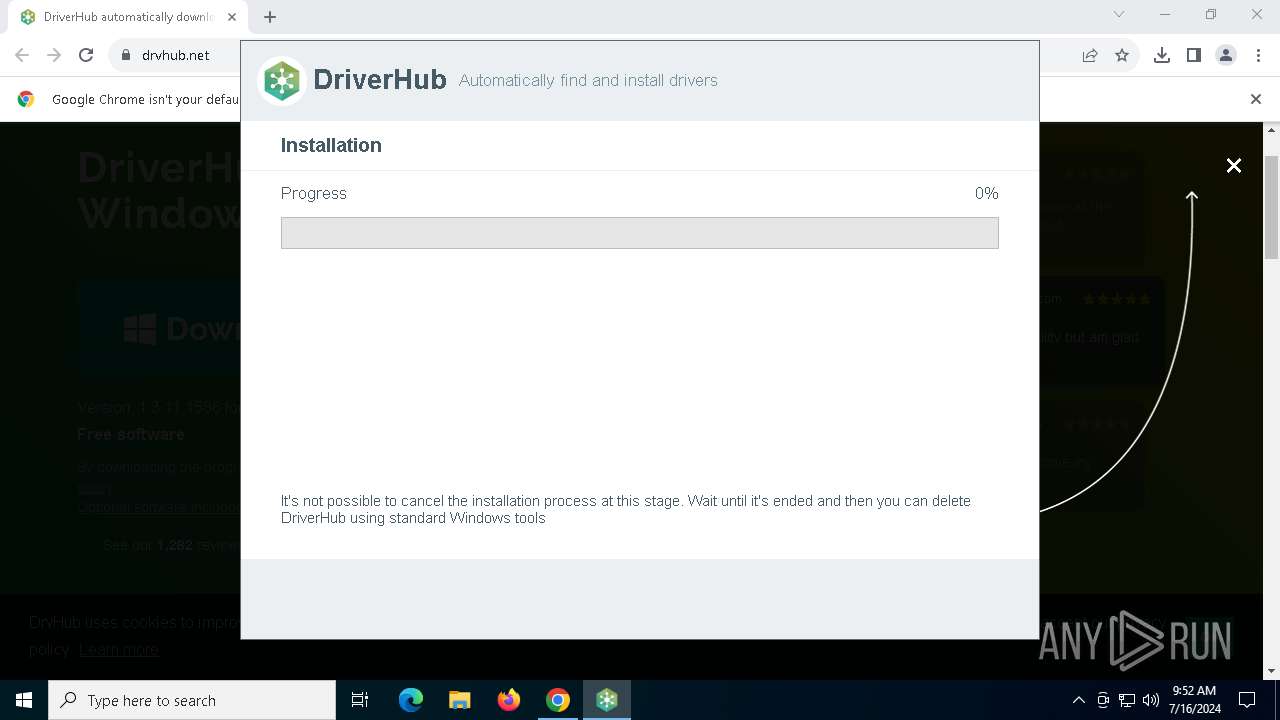Image resolution: width=1280 pixels, height=720 pixels.
Task: Share this page via Chrome share icon
Action: 1090,55
